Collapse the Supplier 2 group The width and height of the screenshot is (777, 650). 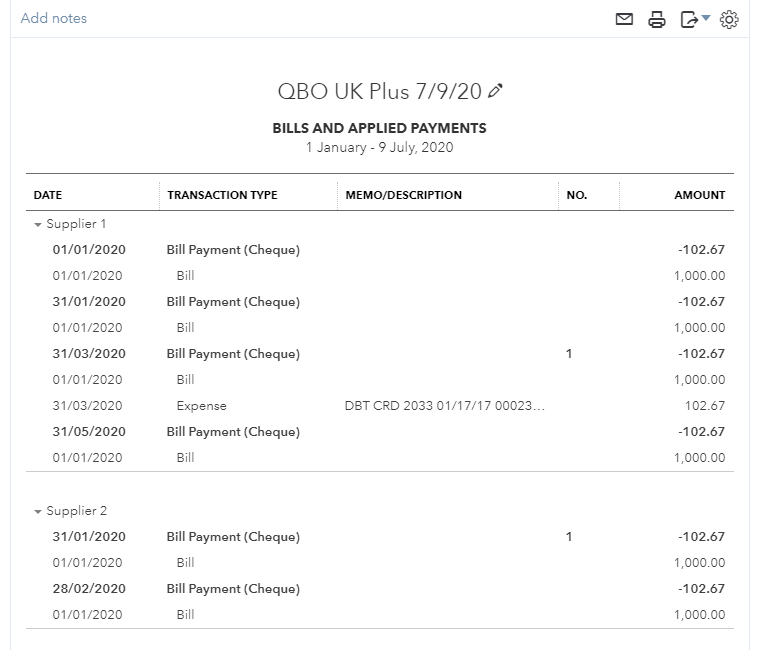click(38, 511)
